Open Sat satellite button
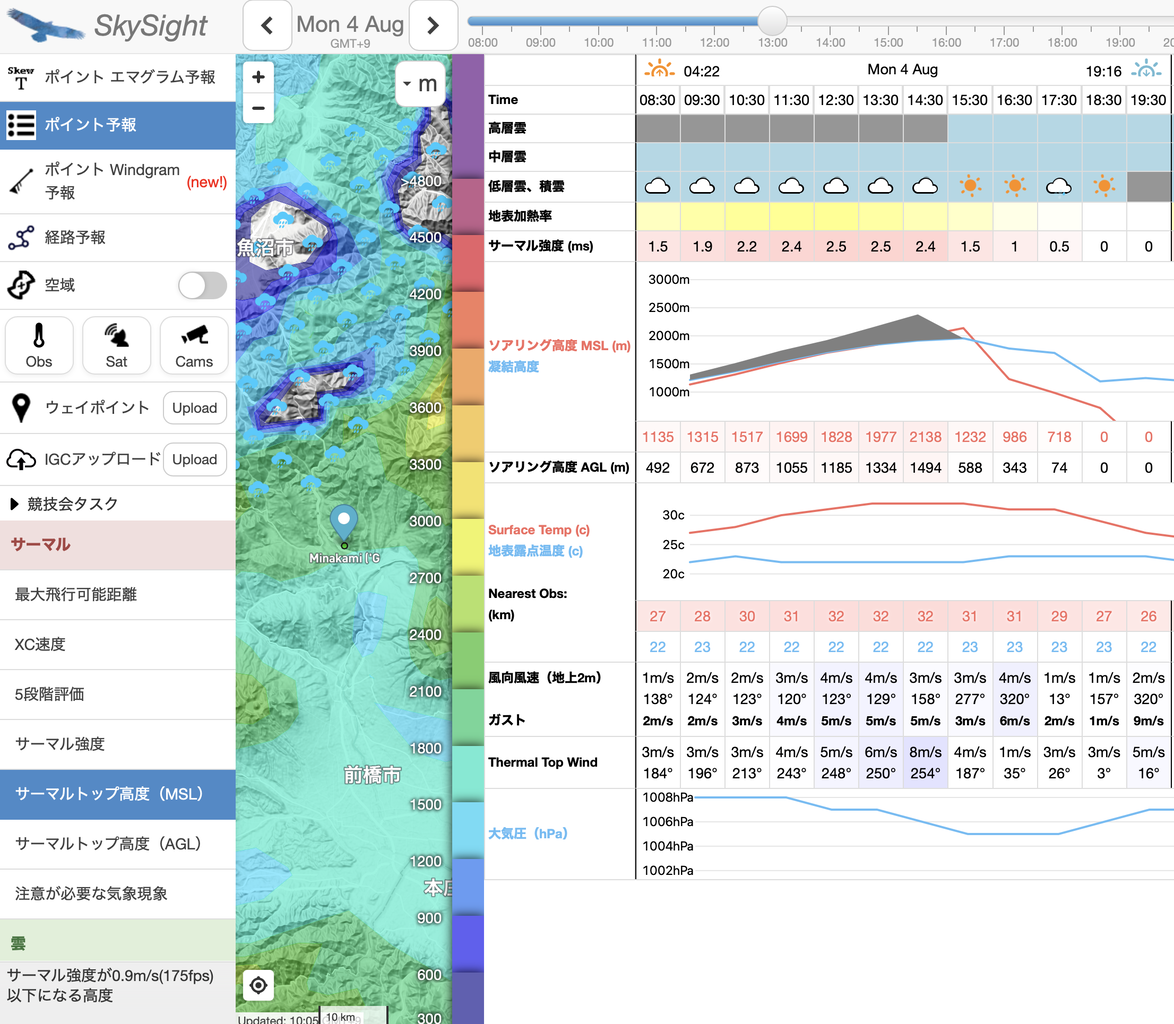This screenshot has width=1174, height=1024. [x=116, y=345]
